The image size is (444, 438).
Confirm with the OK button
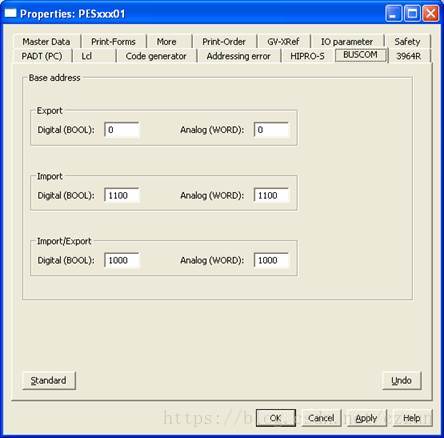(x=276, y=418)
